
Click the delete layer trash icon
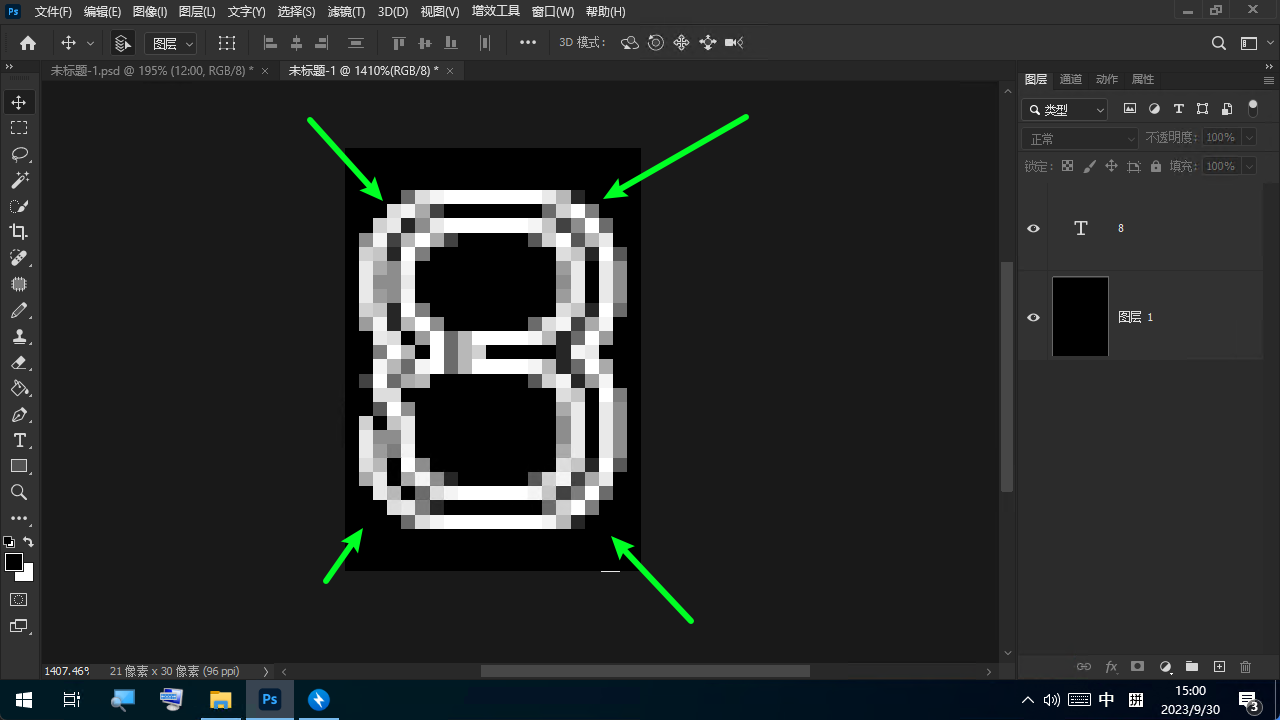[1245, 667]
